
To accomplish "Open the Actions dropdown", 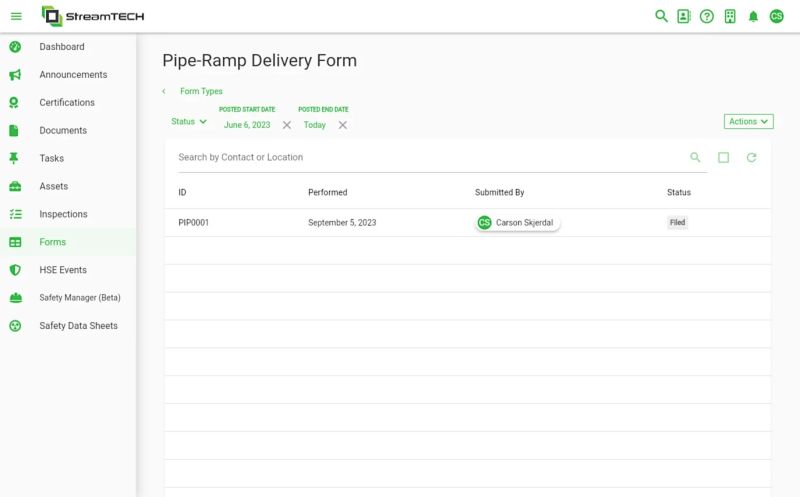I will [x=749, y=121].
